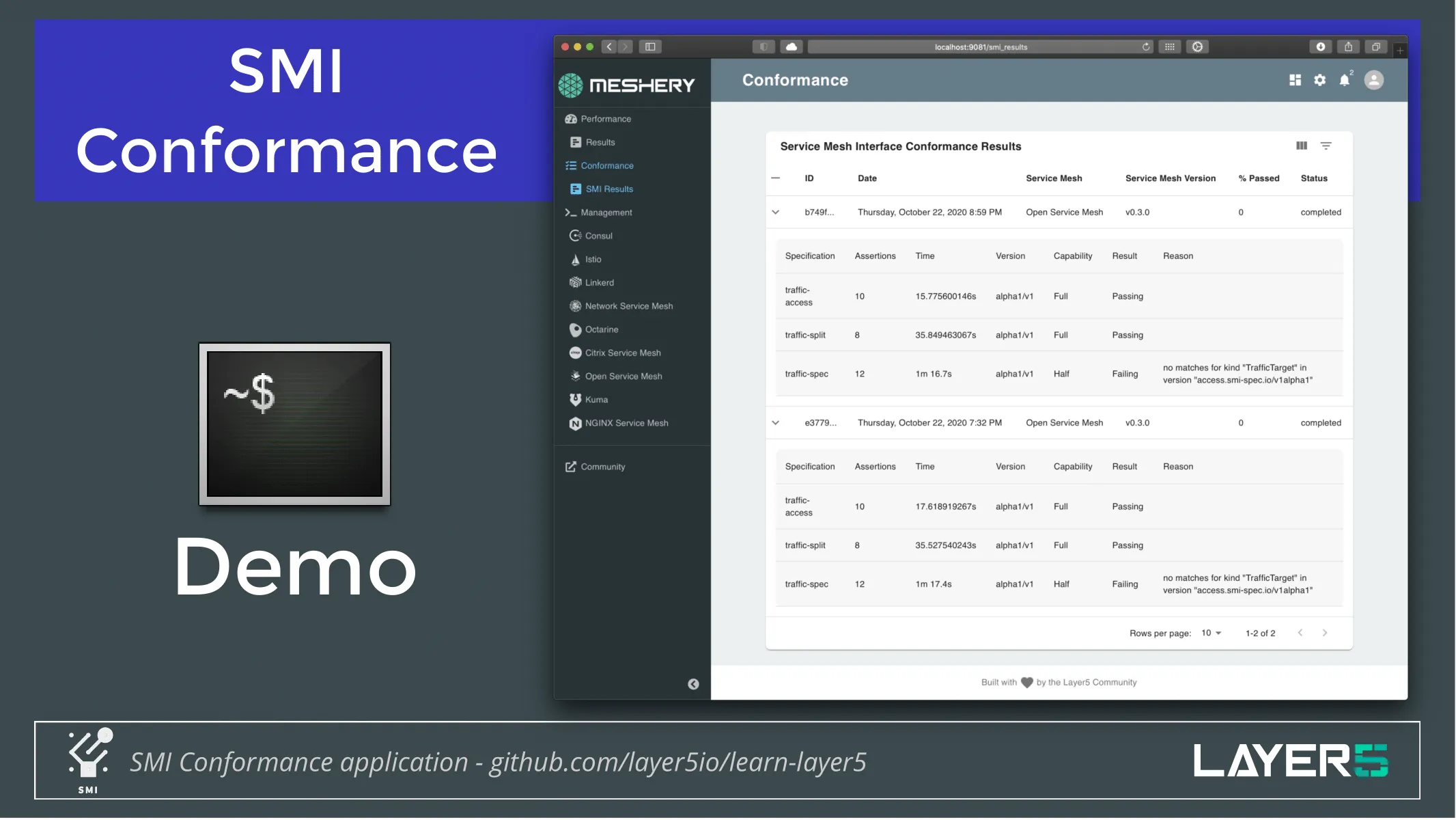Collapse the sidebar with arrow button
Screen dimensions: 1456x820
coord(693,684)
